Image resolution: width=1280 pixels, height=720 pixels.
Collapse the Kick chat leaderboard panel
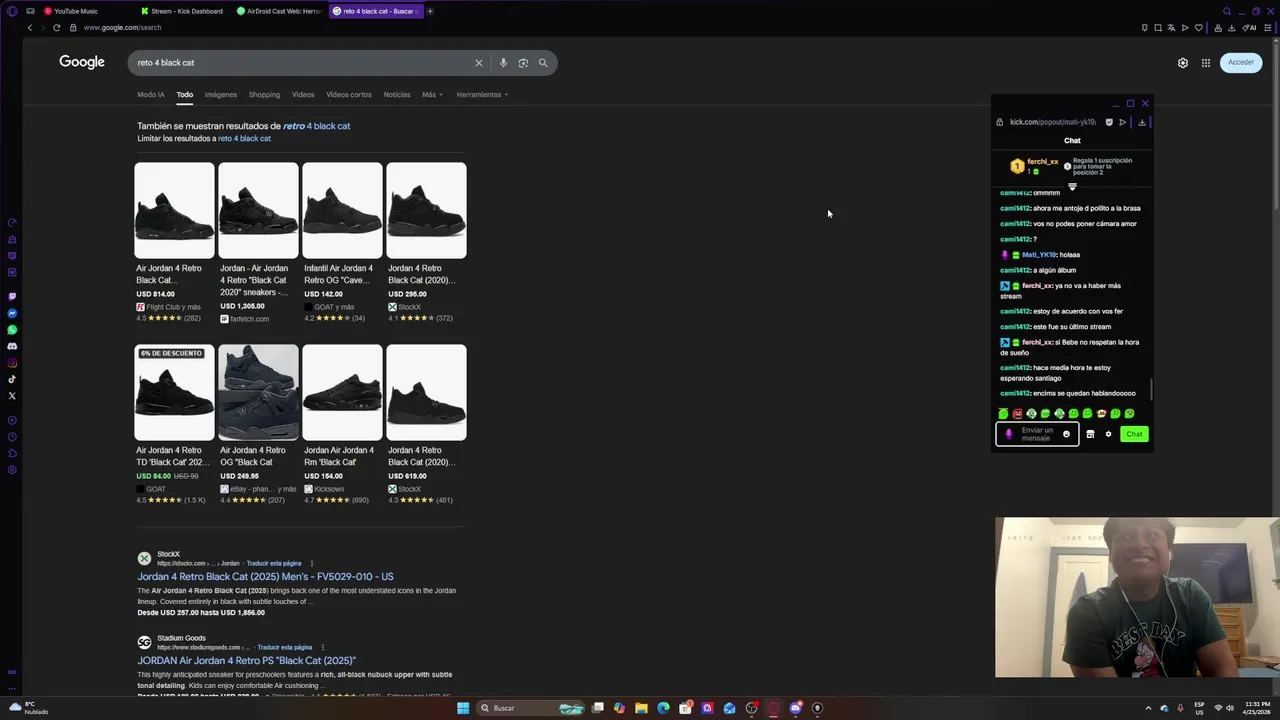[x=1072, y=187]
